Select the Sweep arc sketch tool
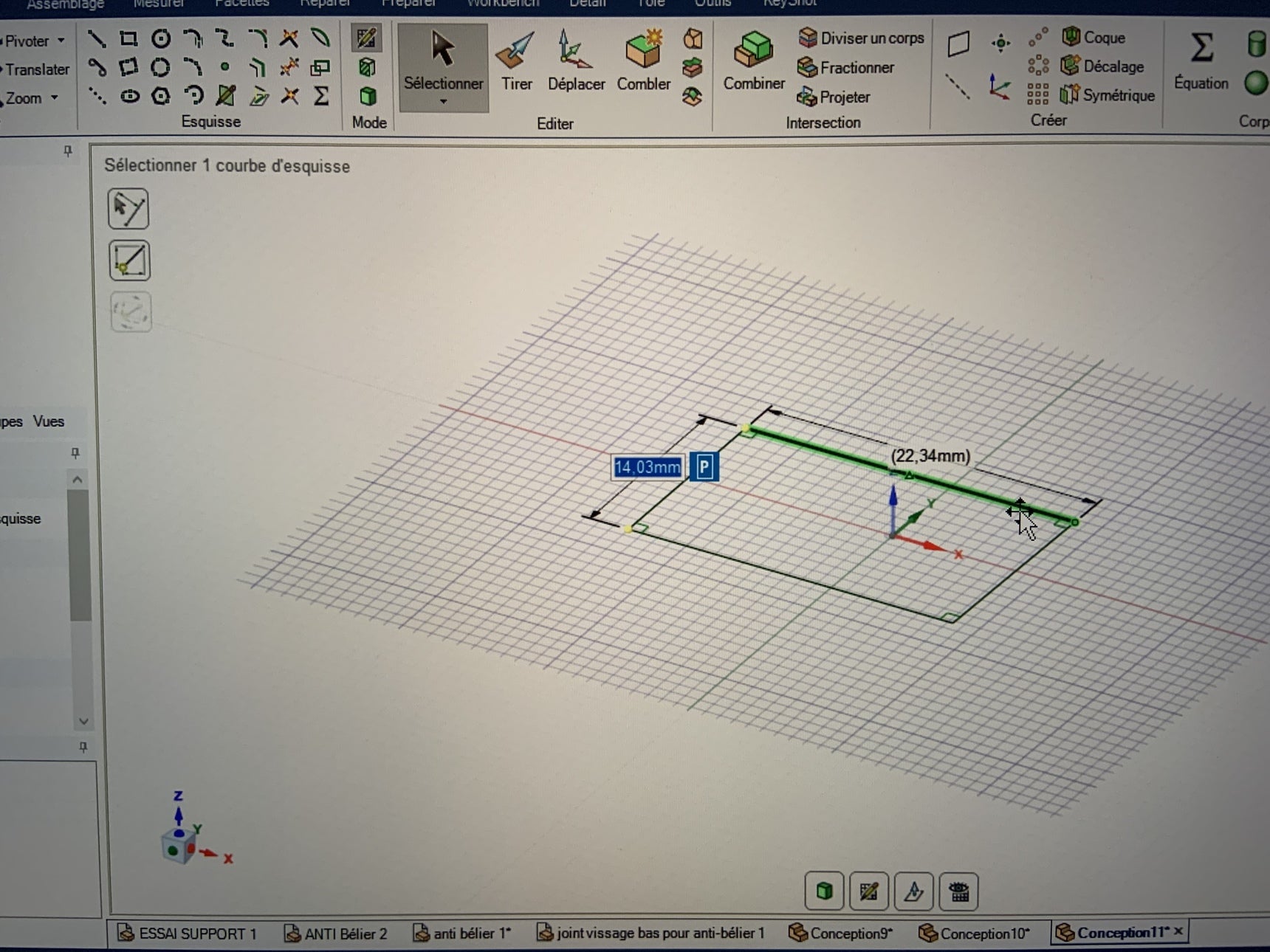This screenshot has width=1270, height=952. point(193,97)
